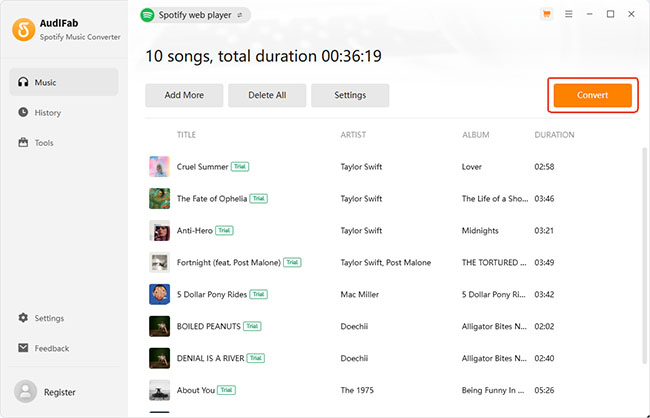
Task: Select the Anti-Hero album cover
Action: (x=159, y=230)
